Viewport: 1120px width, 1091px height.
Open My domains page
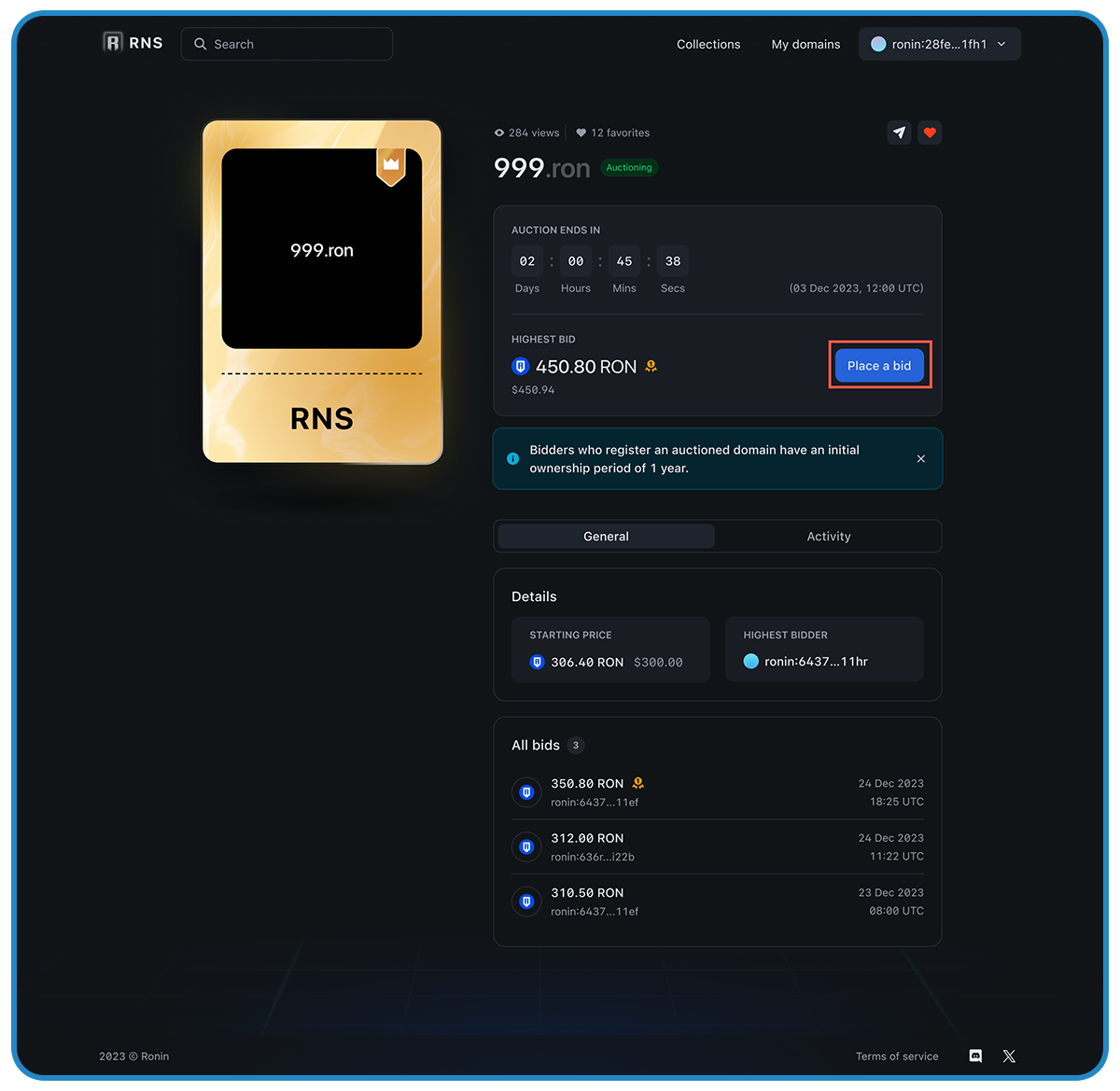[x=805, y=44]
